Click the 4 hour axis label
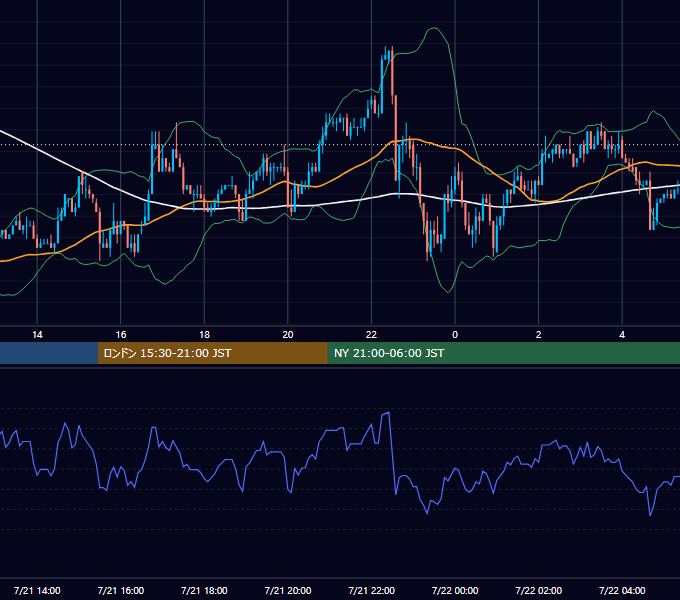 (x=622, y=335)
